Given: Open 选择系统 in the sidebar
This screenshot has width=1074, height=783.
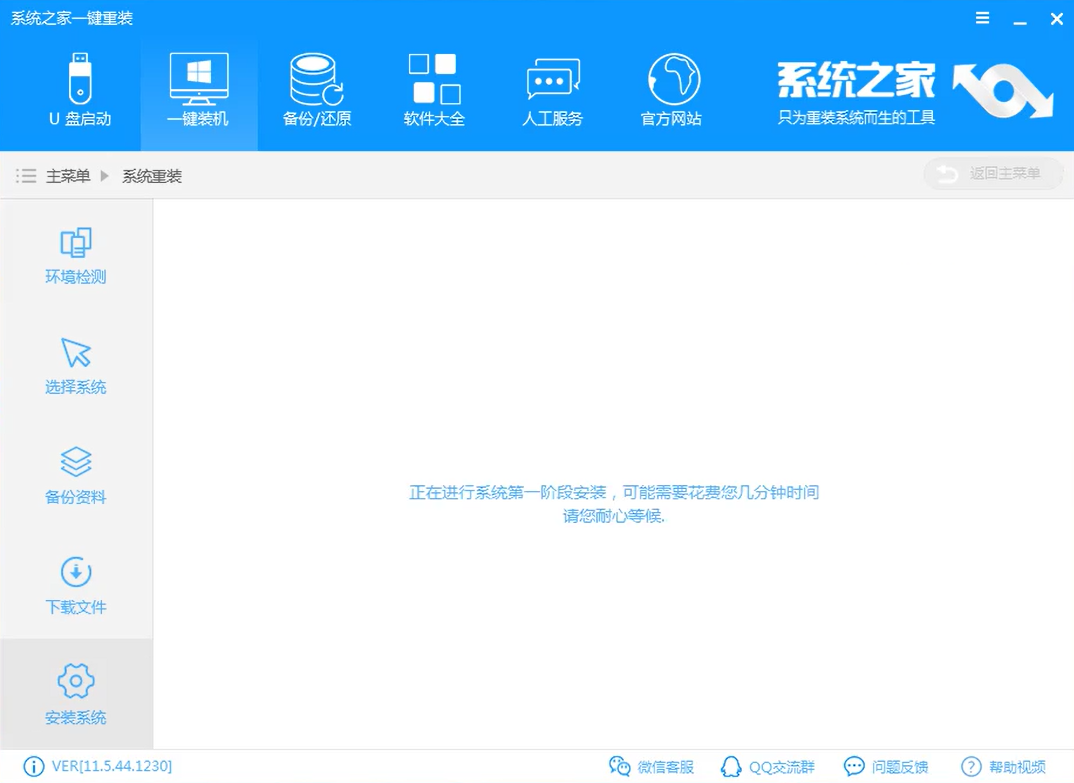Looking at the screenshot, I should coord(75,365).
